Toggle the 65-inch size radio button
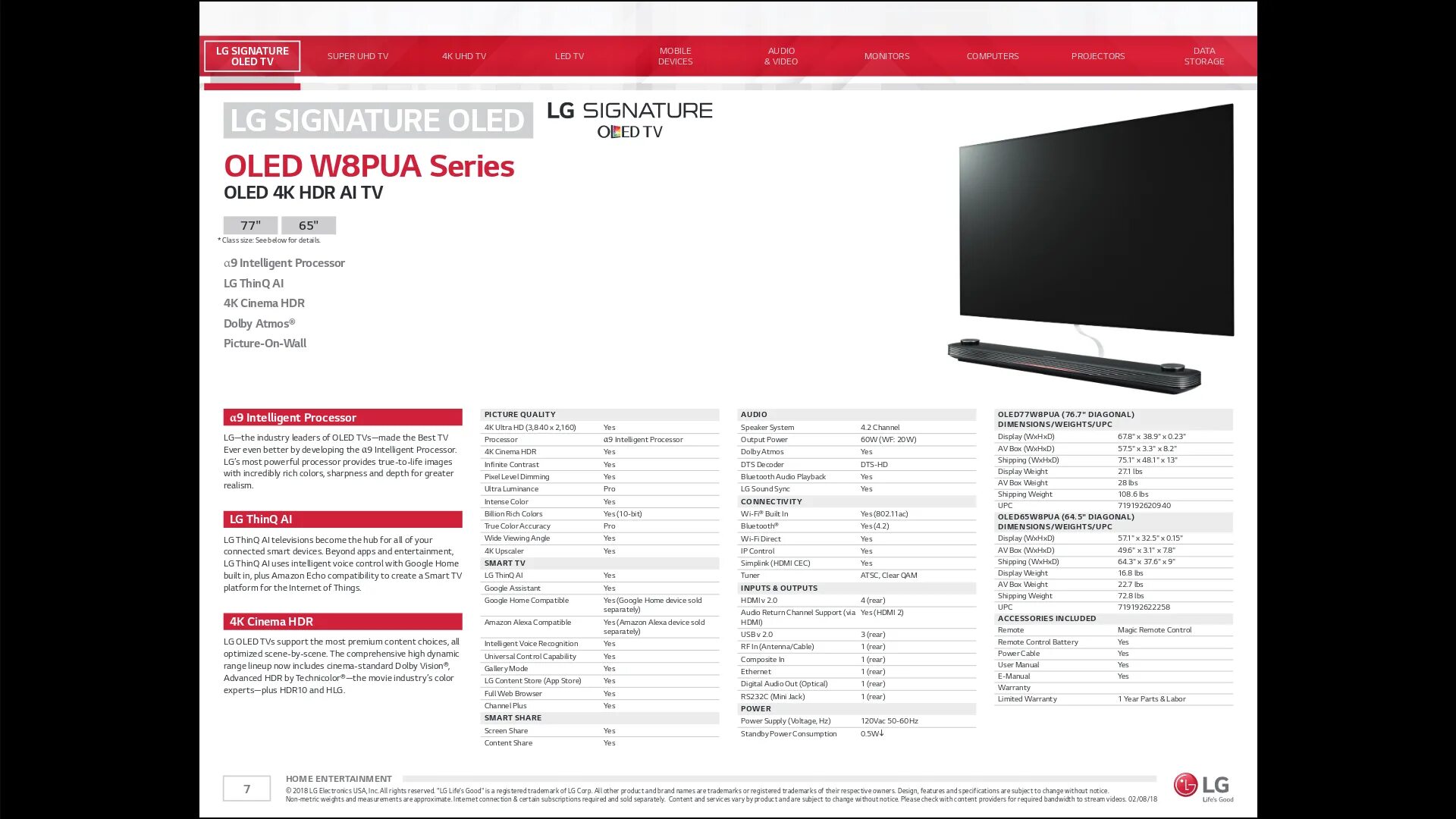 [307, 224]
